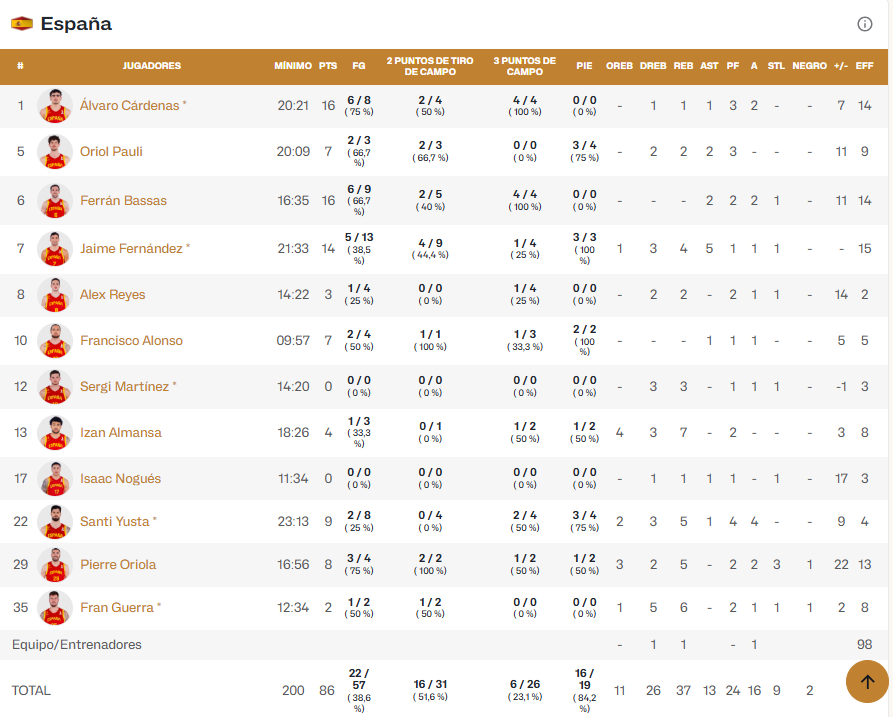
Task: Open Jaime Fernández player link
Action: pos(131,249)
